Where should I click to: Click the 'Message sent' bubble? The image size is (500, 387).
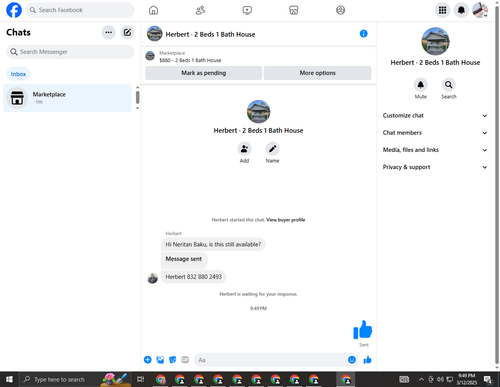(184, 260)
